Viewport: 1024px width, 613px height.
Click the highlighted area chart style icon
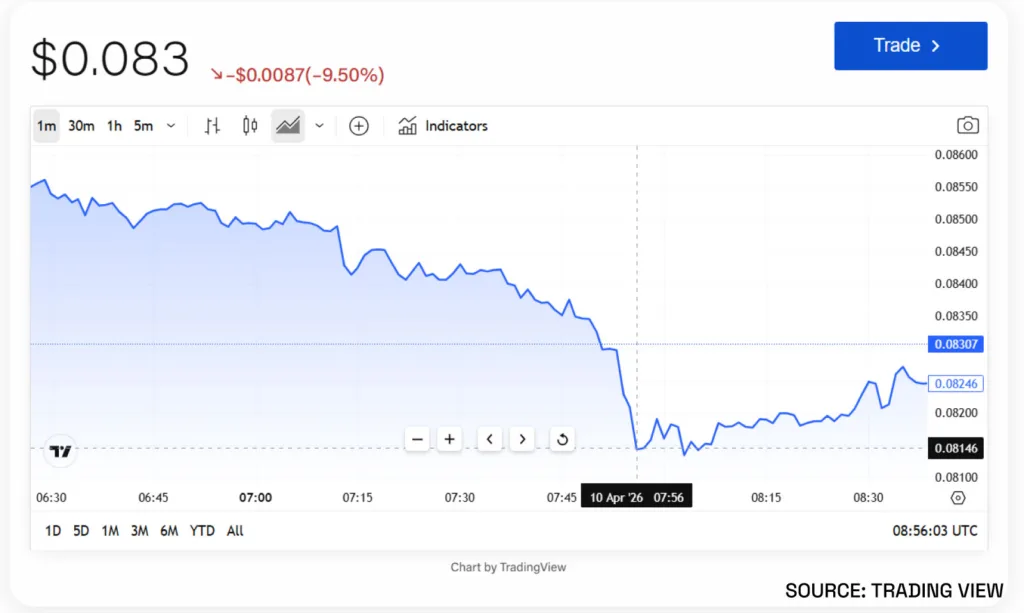288,125
